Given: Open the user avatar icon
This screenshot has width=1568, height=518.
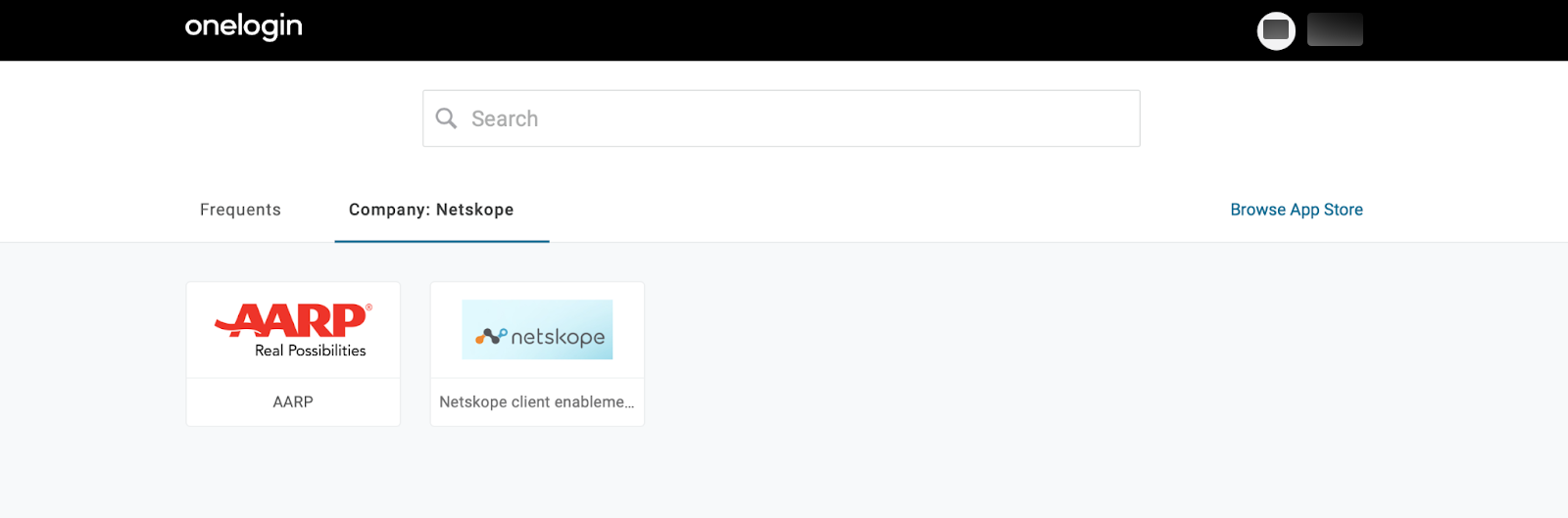Looking at the screenshot, I should pyautogui.click(x=1276, y=30).
